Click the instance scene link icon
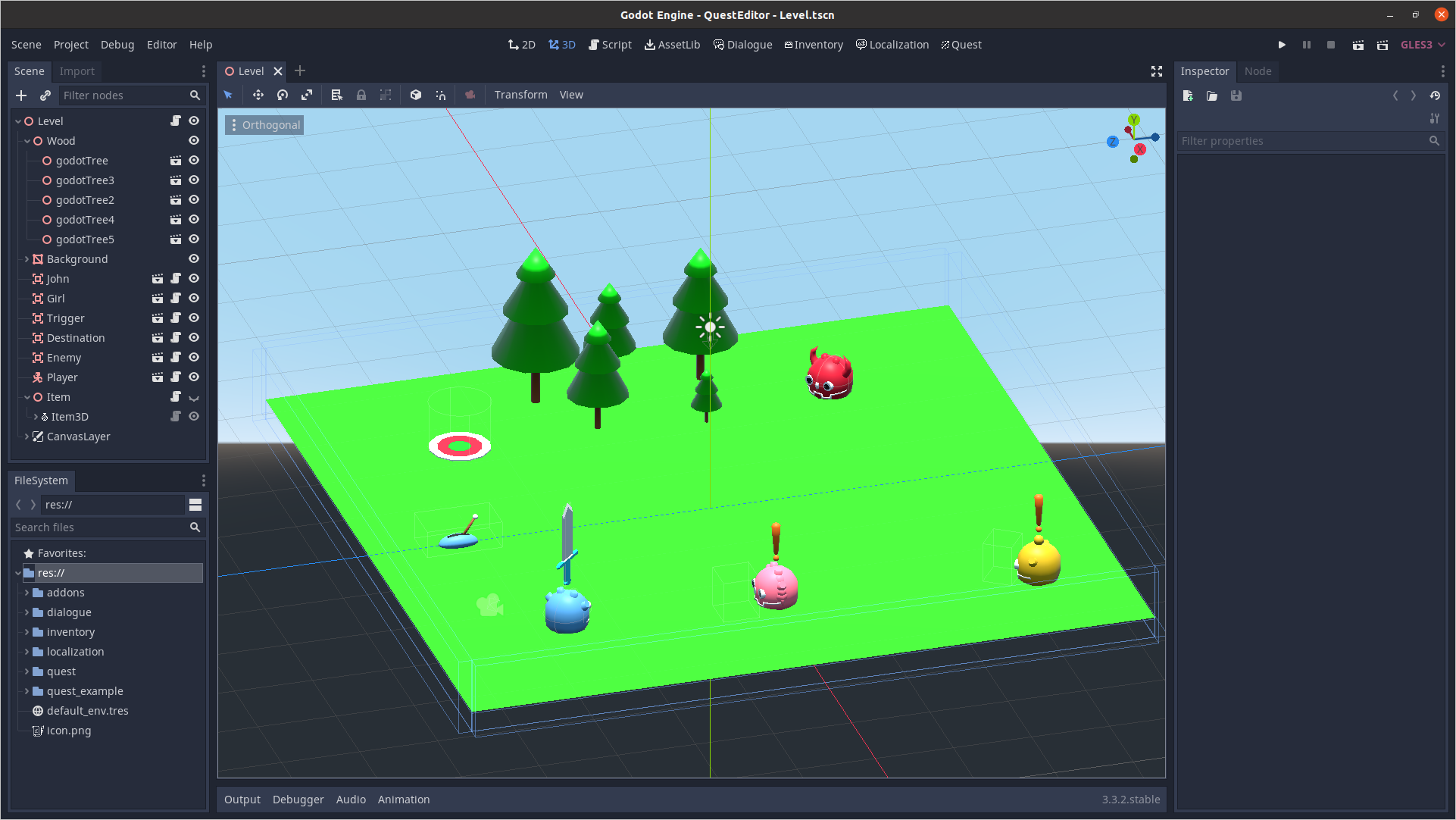 [x=45, y=95]
